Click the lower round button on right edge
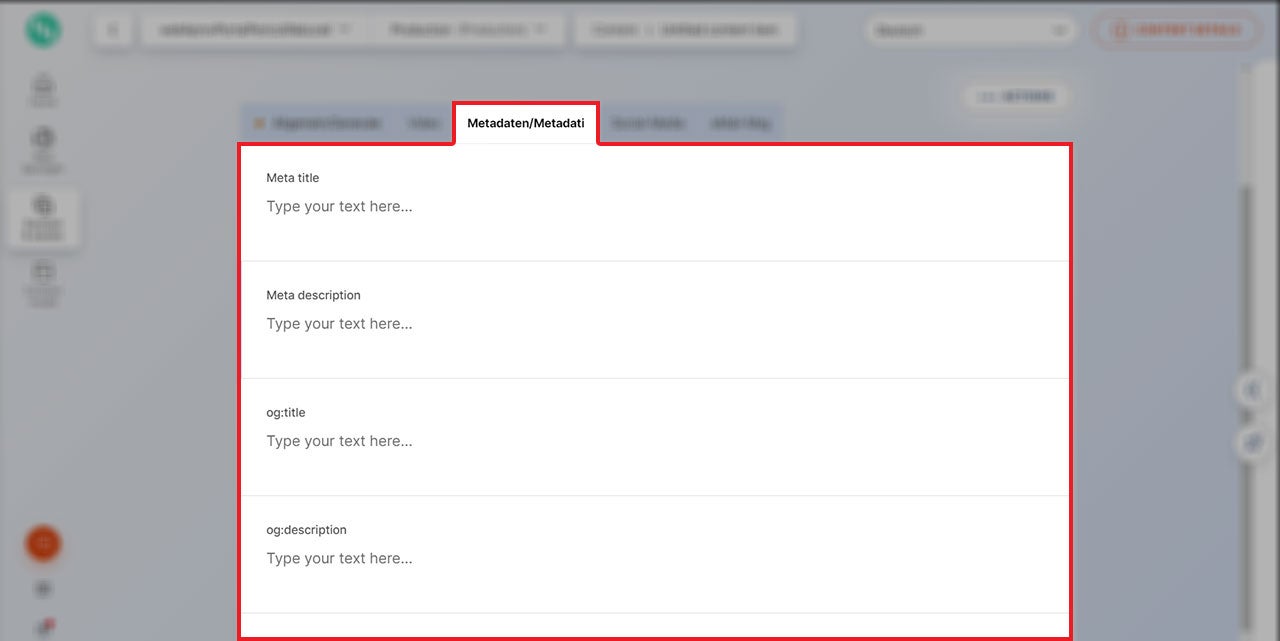 pyautogui.click(x=1252, y=443)
